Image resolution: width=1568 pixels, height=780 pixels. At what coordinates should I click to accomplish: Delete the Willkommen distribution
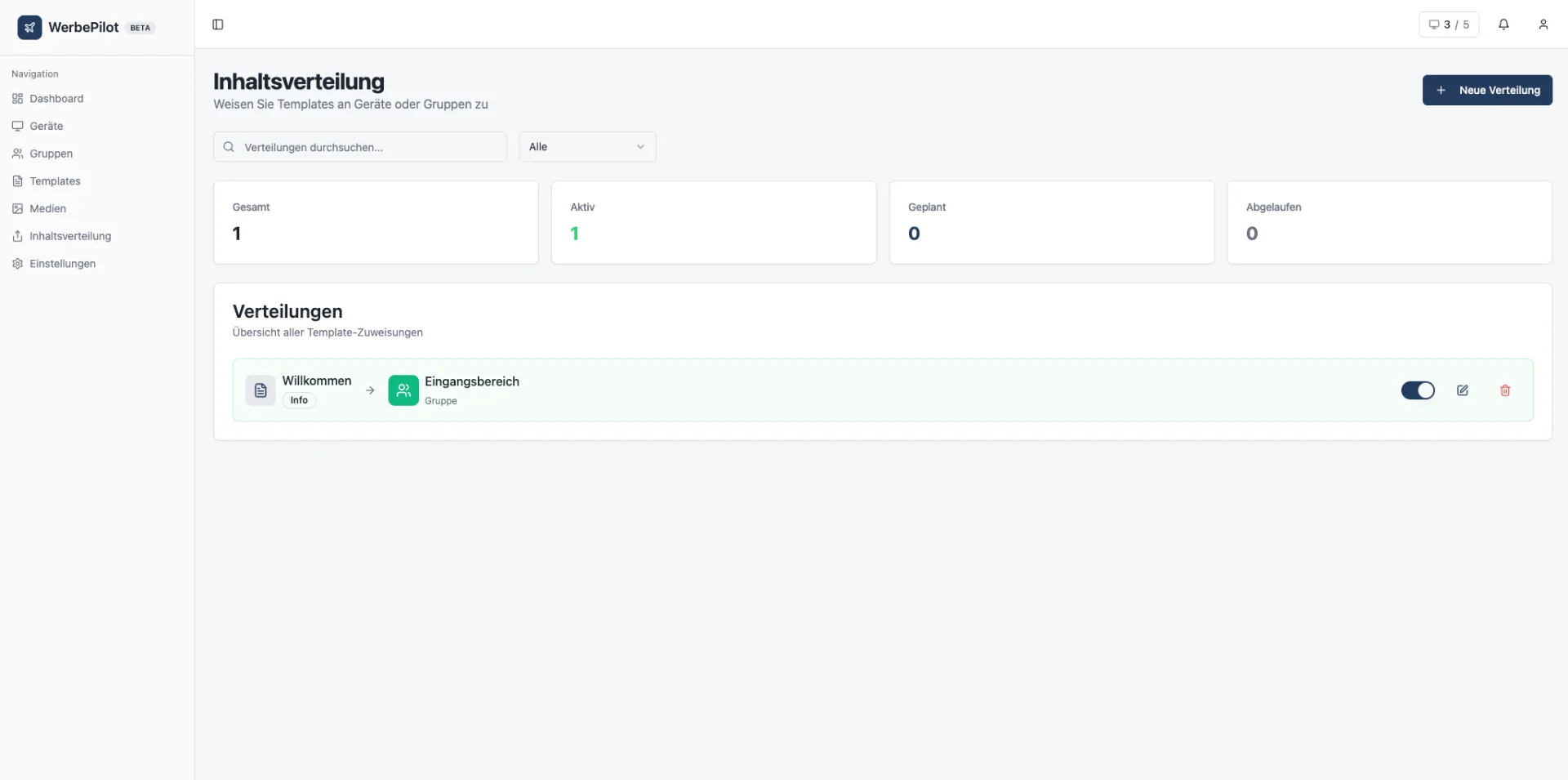[1505, 390]
